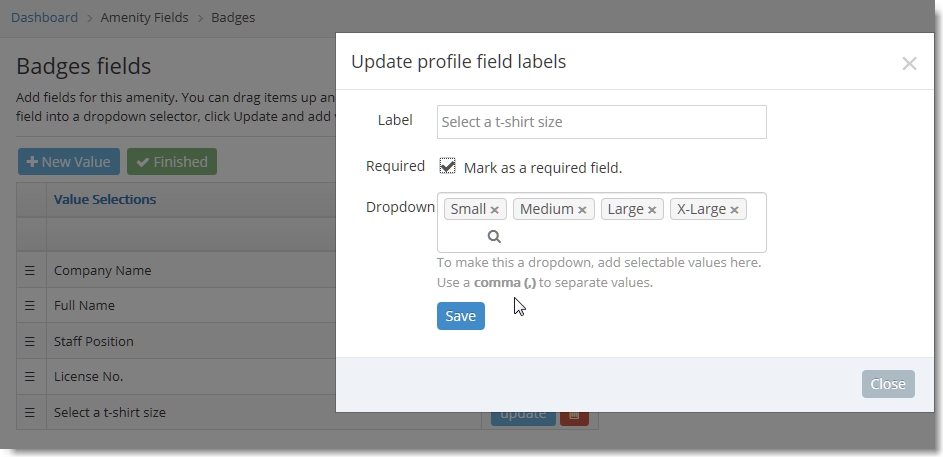The width and height of the screenshot is (943, 457).
Task: Open the Amenity Fields breadcrumb
Action: [x=144, y=17]
